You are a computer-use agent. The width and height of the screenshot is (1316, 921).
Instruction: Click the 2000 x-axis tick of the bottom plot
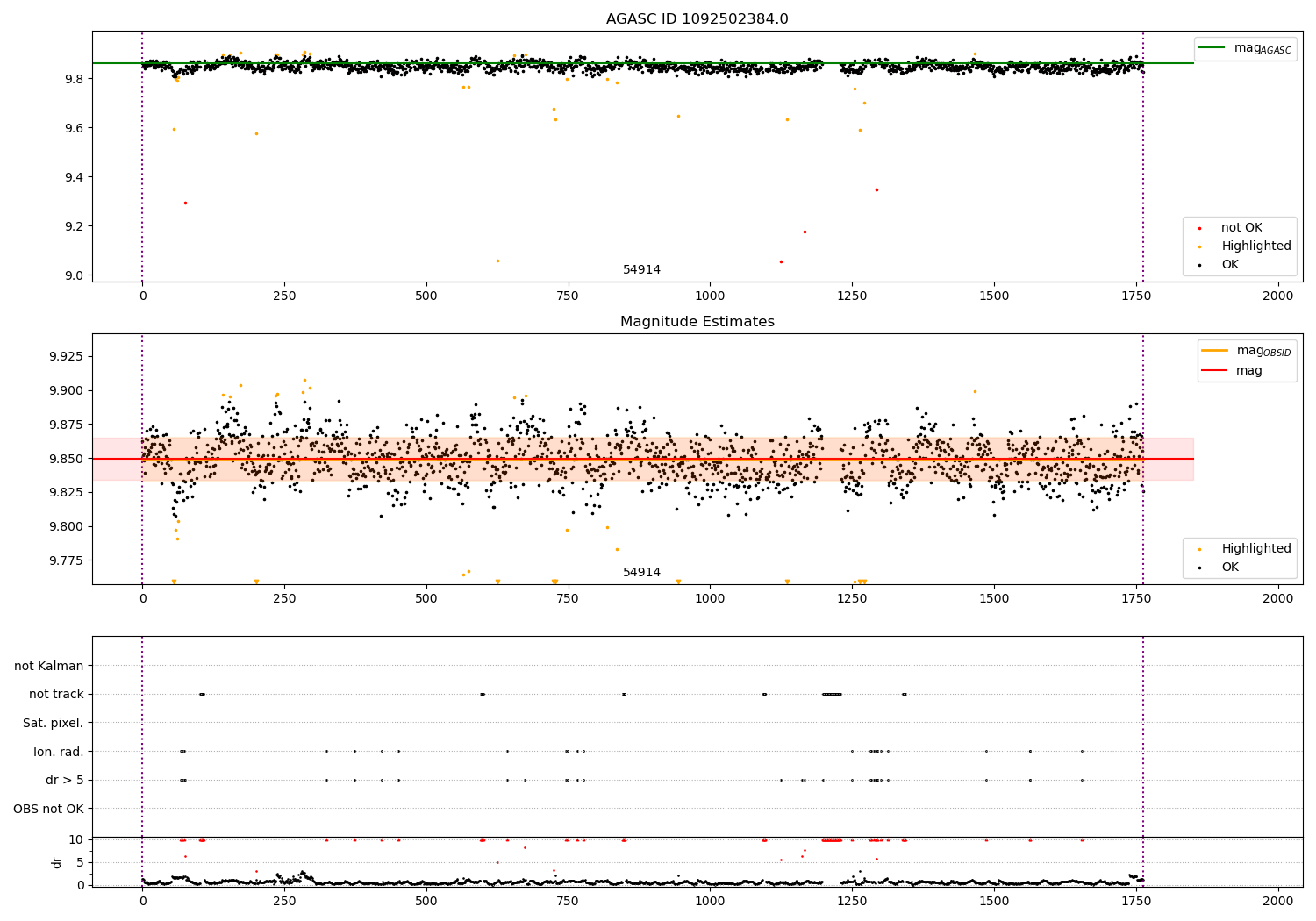point(1277,900)
